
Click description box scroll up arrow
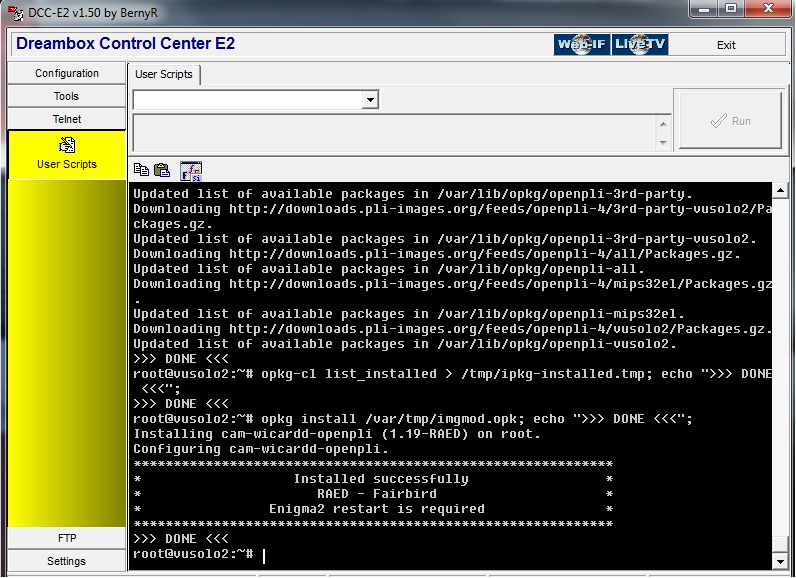(663, 124)
